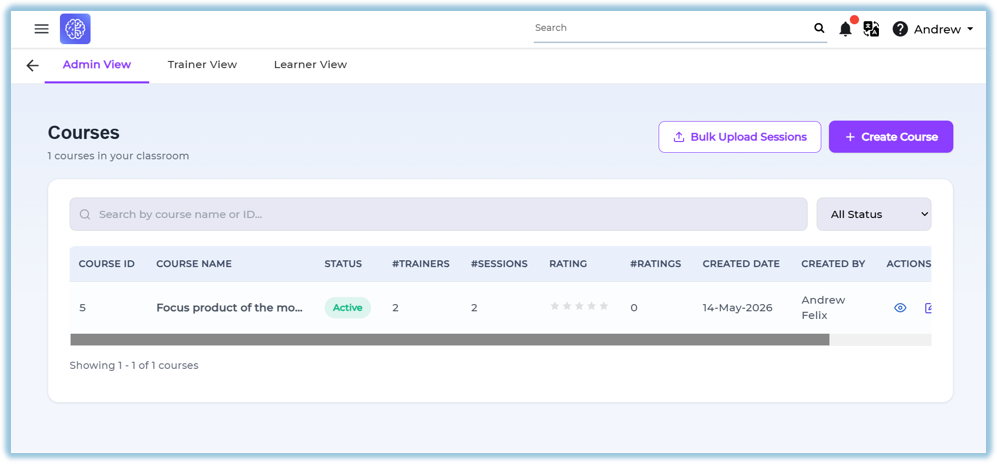Open the language translate icon
This screenshot has width=997, height=464.
click(x=871, y=29)
